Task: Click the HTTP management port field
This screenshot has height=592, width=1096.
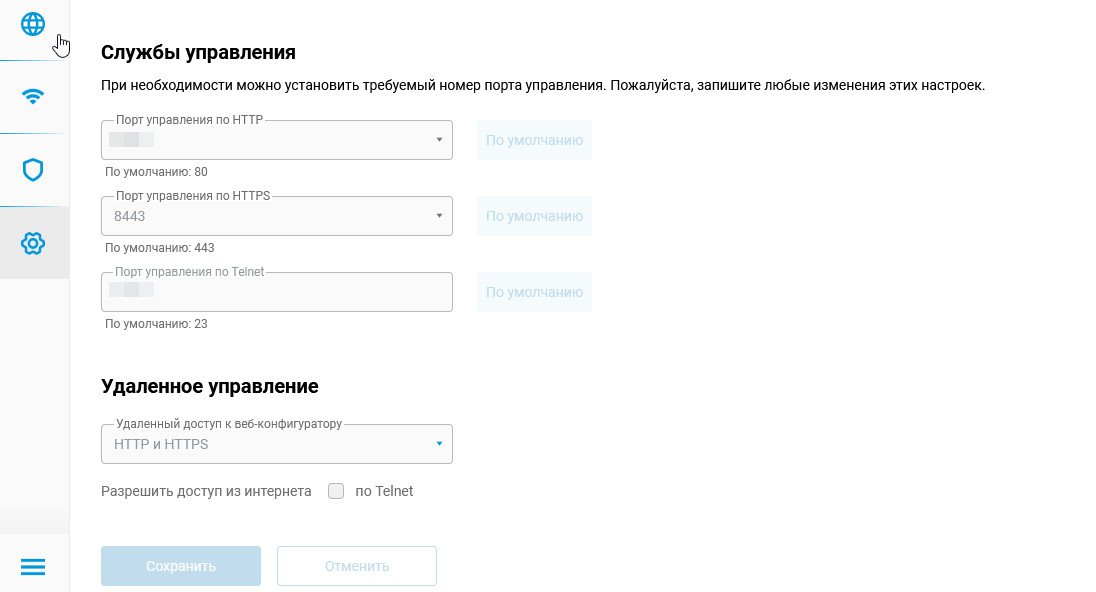Action: (x=270, y=140)
